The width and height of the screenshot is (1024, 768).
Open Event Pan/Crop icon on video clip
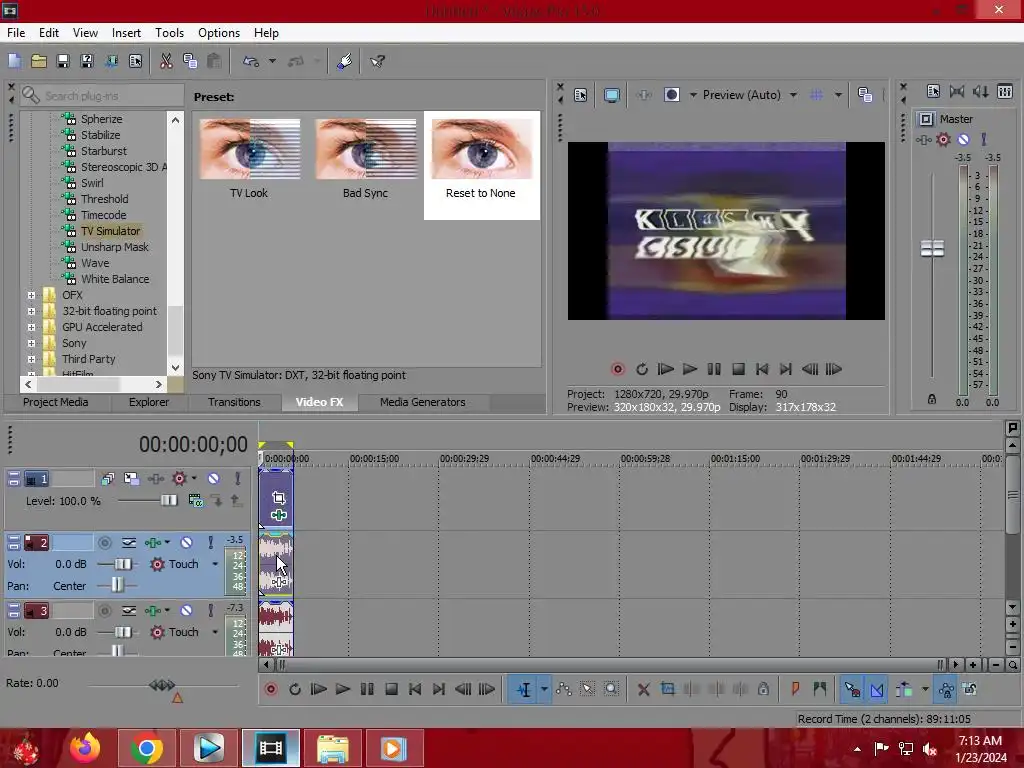(x=278, y=498)
